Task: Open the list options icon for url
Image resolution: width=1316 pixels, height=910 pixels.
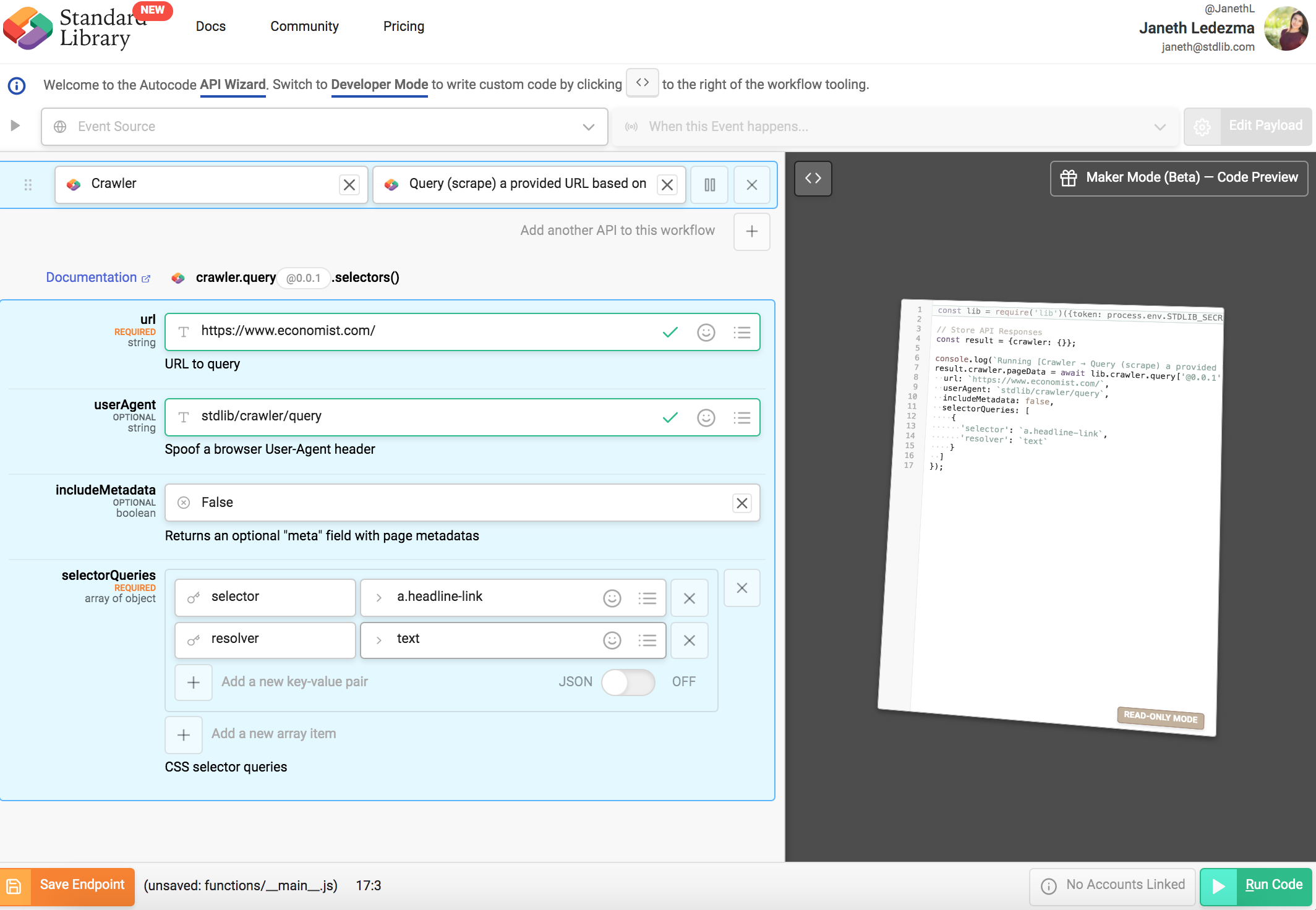Action: 742,333
